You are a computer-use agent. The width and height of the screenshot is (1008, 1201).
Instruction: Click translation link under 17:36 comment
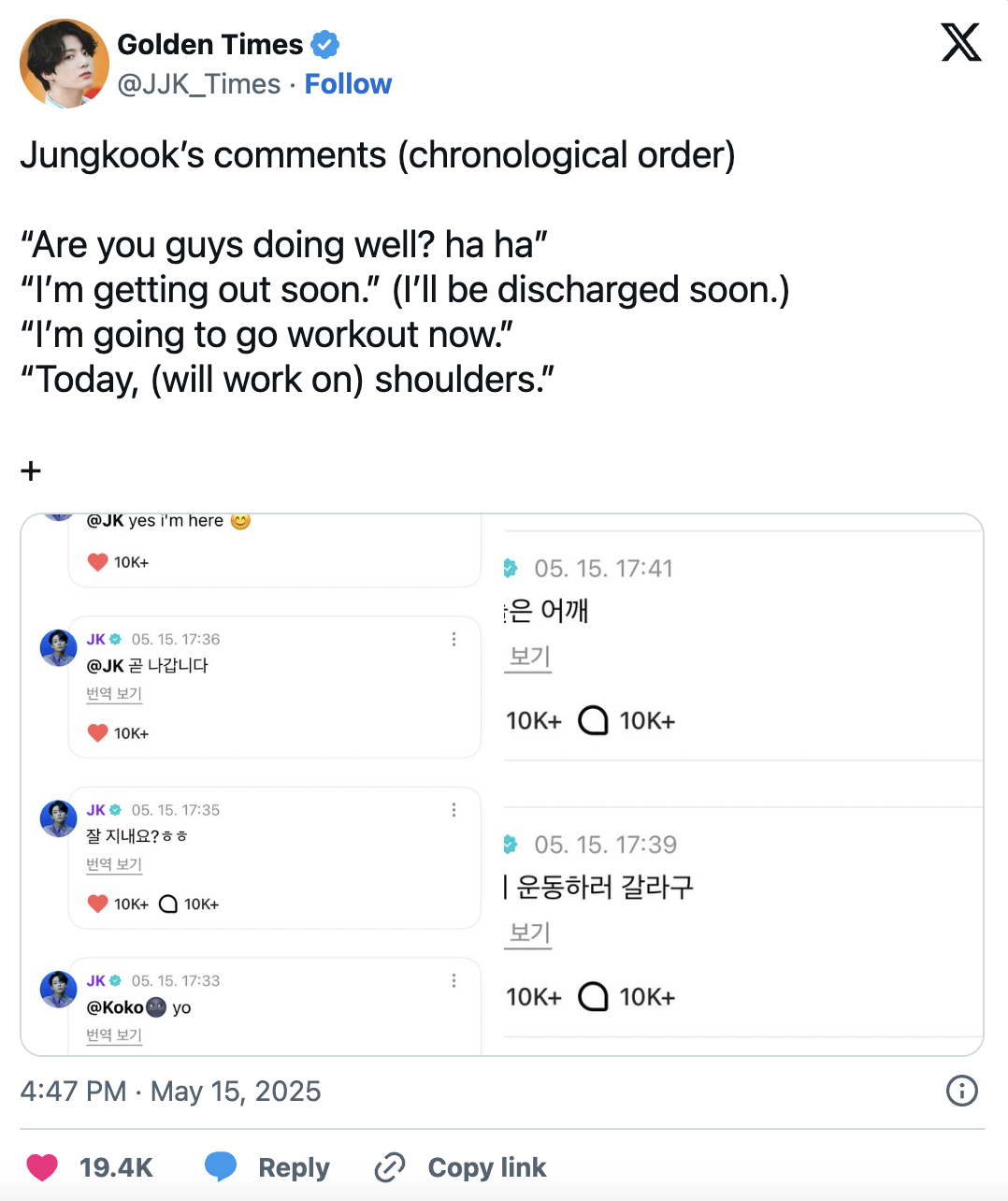coord(114,694)
